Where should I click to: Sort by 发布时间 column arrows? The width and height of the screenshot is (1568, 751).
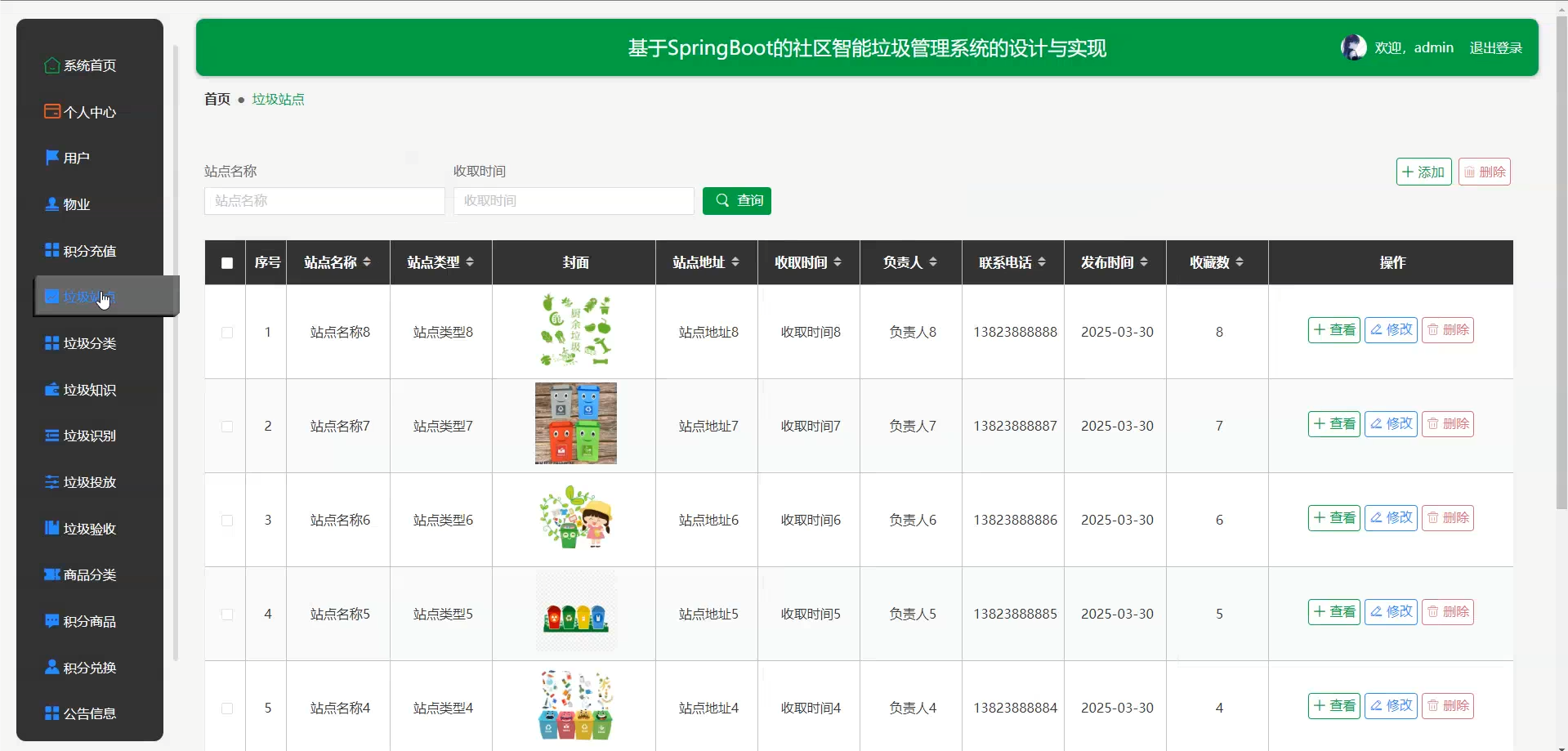pos(1144,262)
